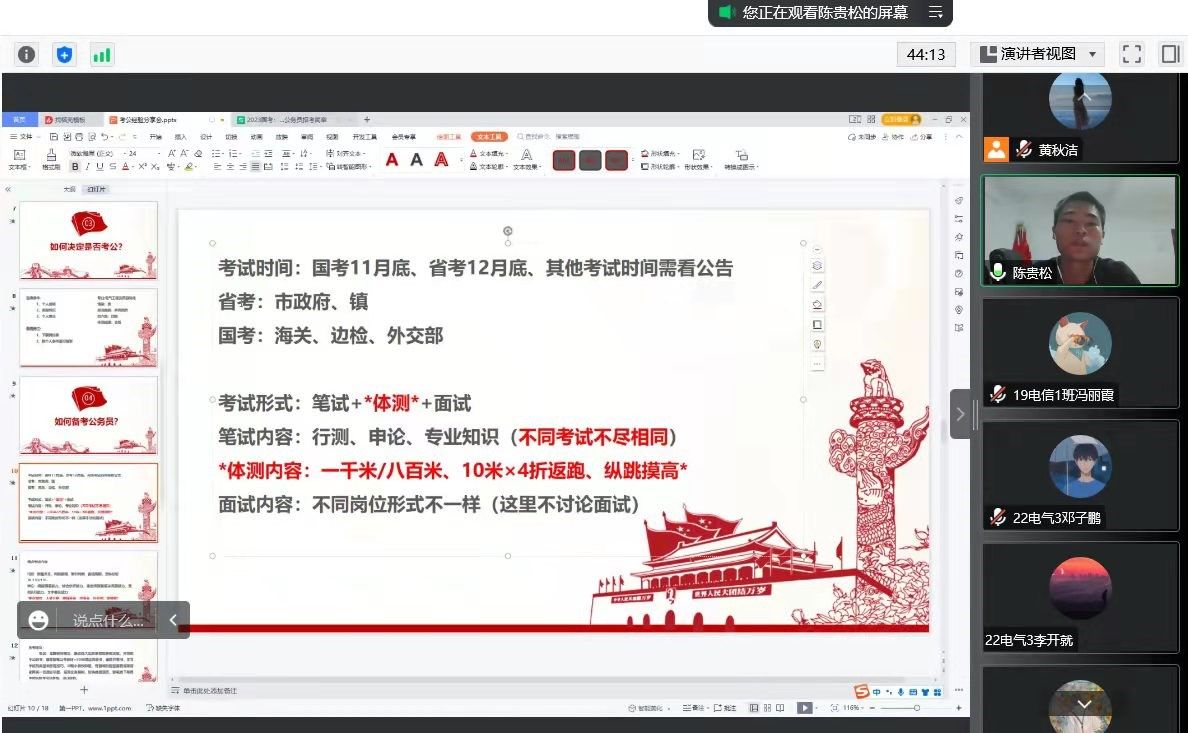Collapse the chat bar with the chevron
Viewport: 1188px width, 733px height.
click(x=173, y=620)
